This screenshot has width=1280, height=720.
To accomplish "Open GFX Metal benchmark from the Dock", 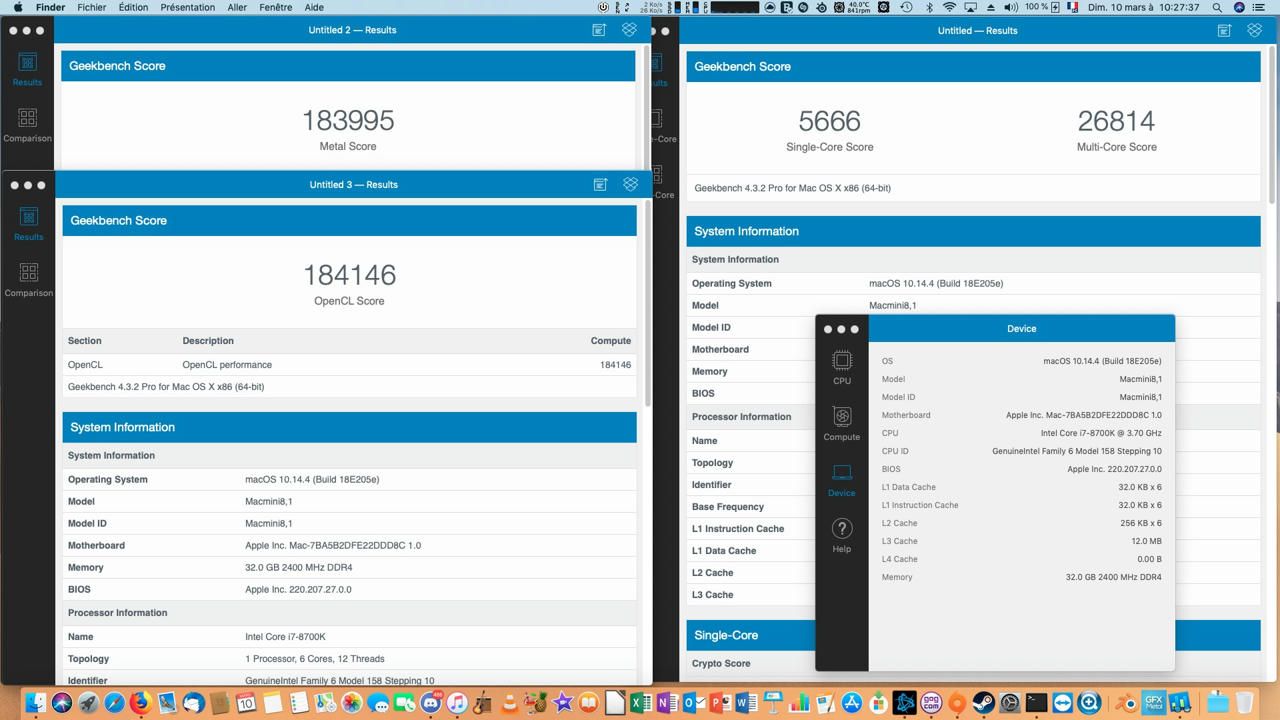I will click(1154, 703).
